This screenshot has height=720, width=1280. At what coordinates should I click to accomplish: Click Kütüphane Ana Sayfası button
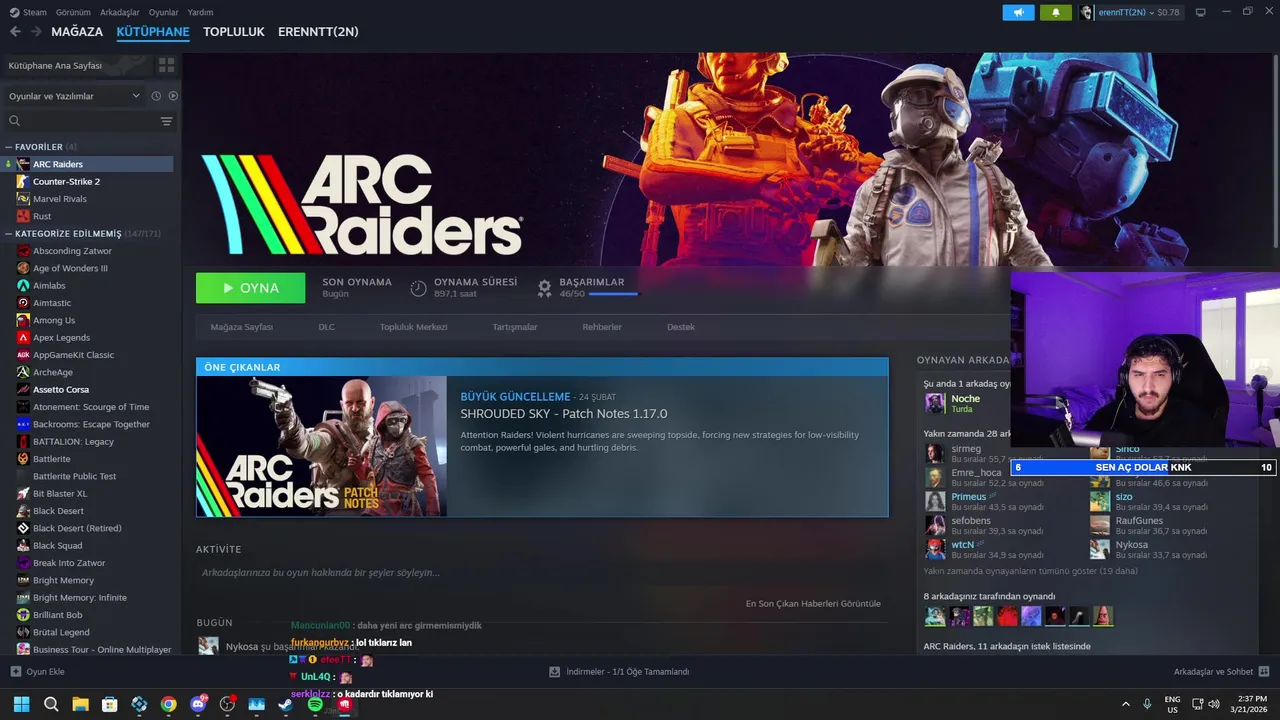coord(77,65)
